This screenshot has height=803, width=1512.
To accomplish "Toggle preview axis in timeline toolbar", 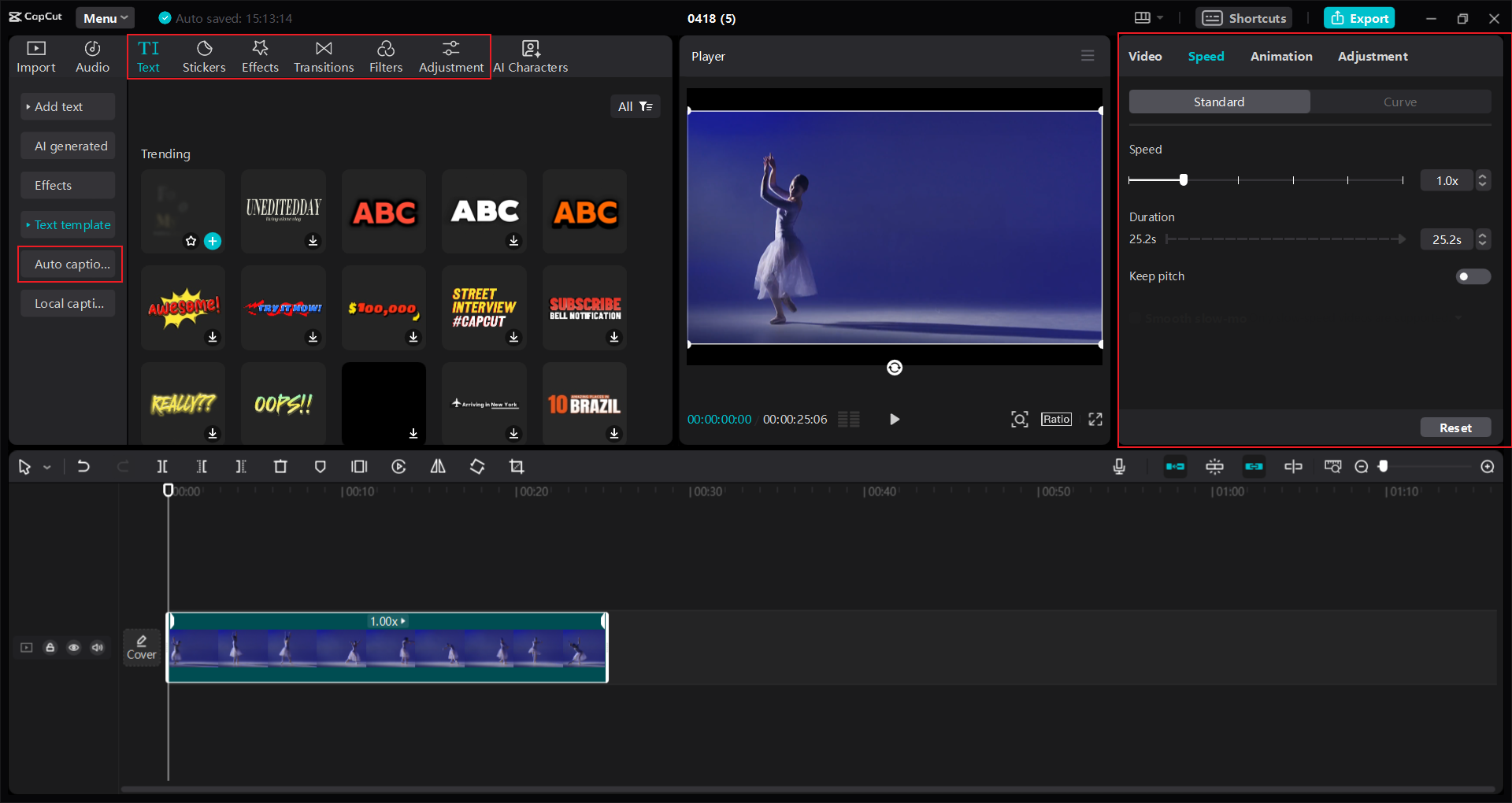I will tap(1293, 467).
